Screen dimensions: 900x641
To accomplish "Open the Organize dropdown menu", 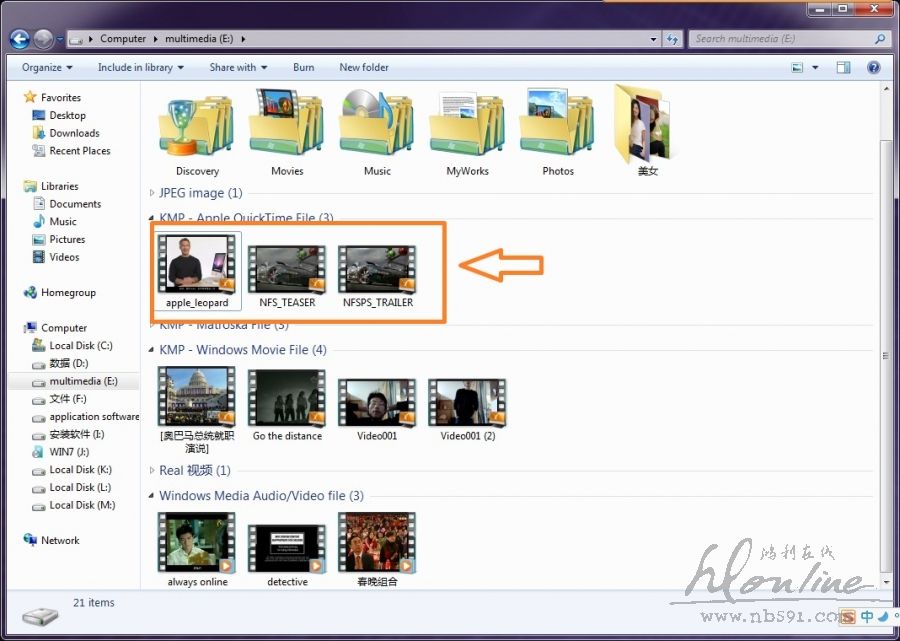I will point(47,68).
